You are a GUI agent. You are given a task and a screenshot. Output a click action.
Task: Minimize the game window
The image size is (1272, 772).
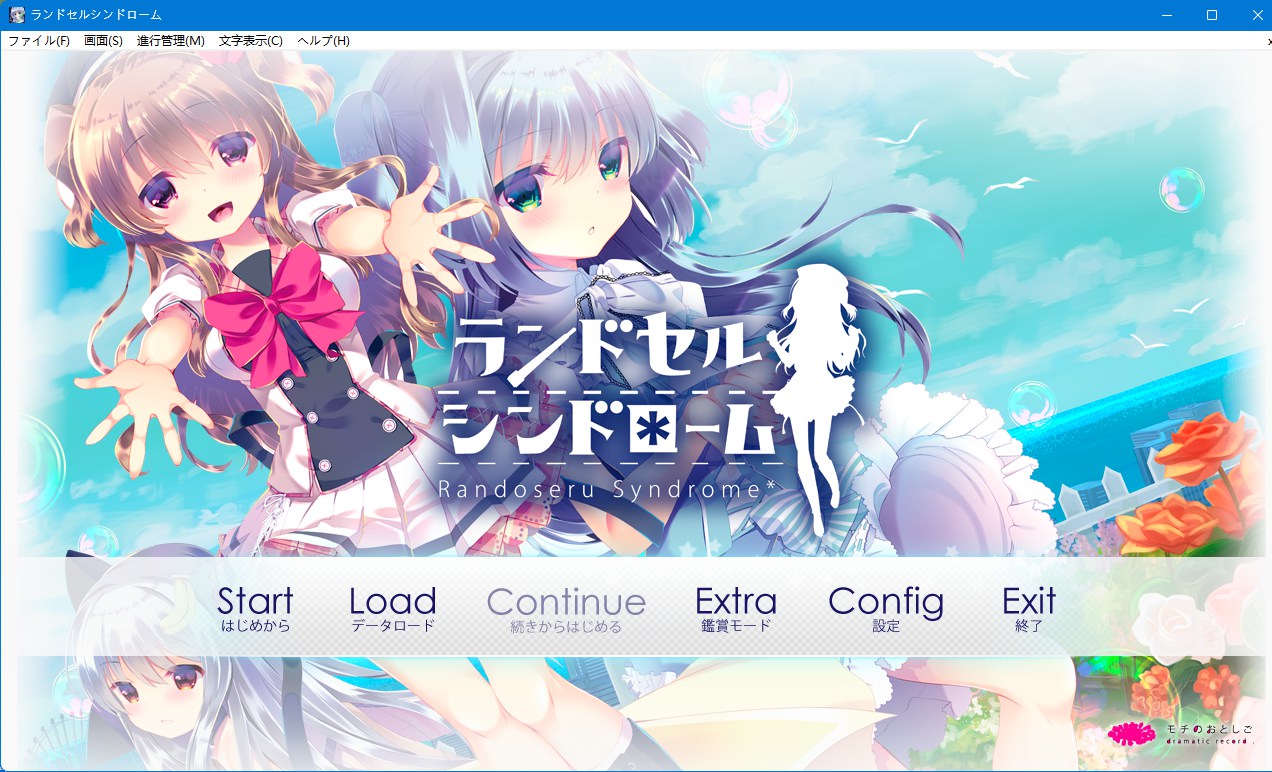pyautogui.click(x=1166, y=15)
